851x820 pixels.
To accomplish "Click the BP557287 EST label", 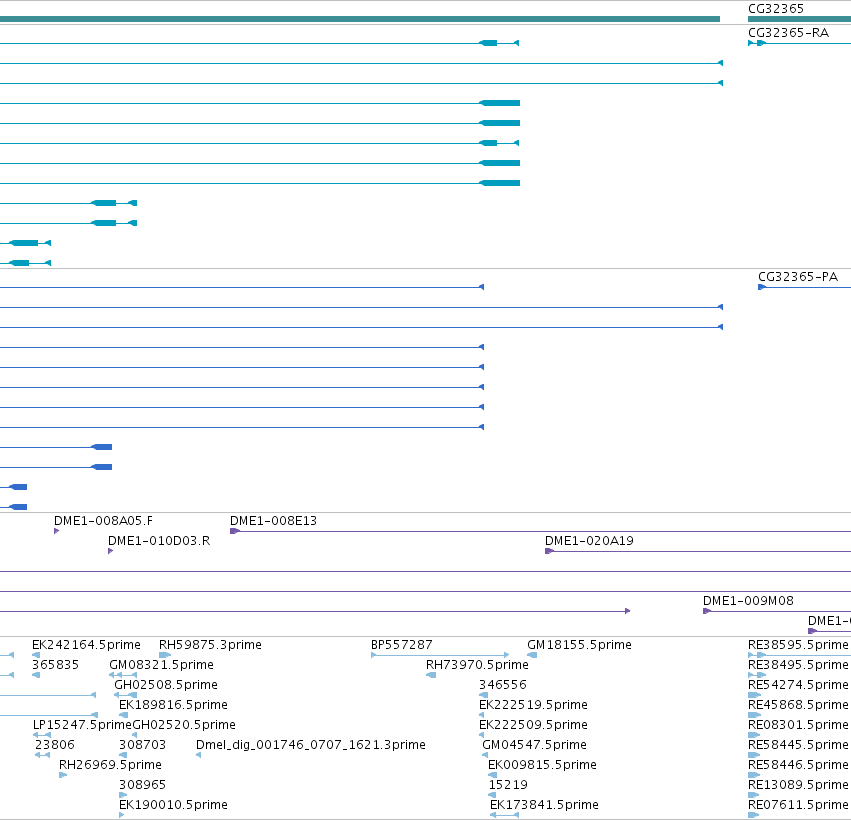I will tap(402, 645).
